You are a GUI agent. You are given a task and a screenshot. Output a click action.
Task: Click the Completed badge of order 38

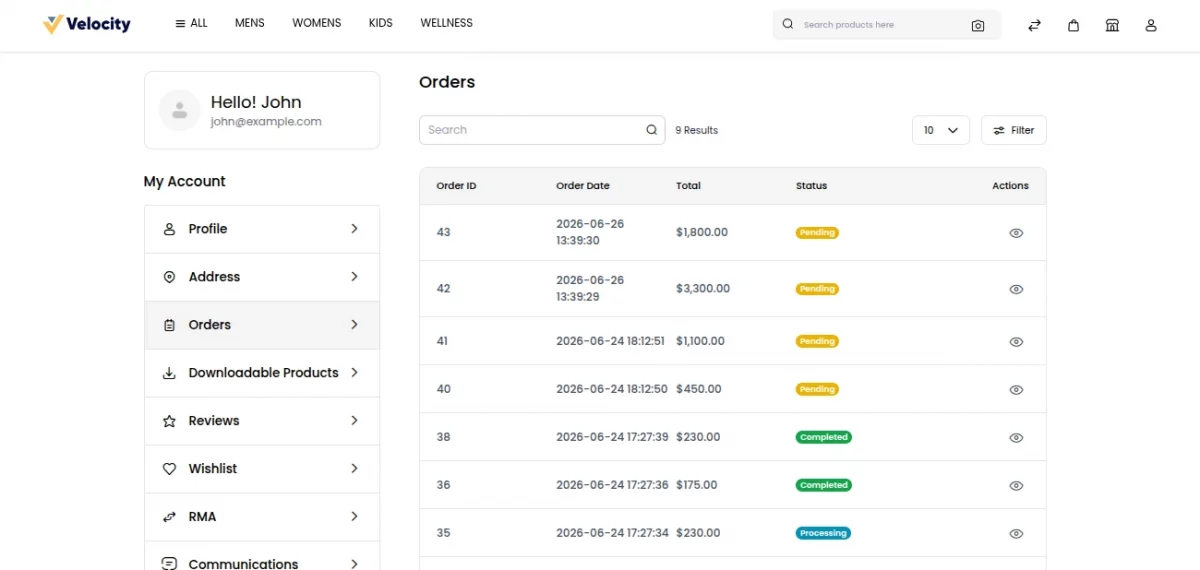(x=824, y=437)
